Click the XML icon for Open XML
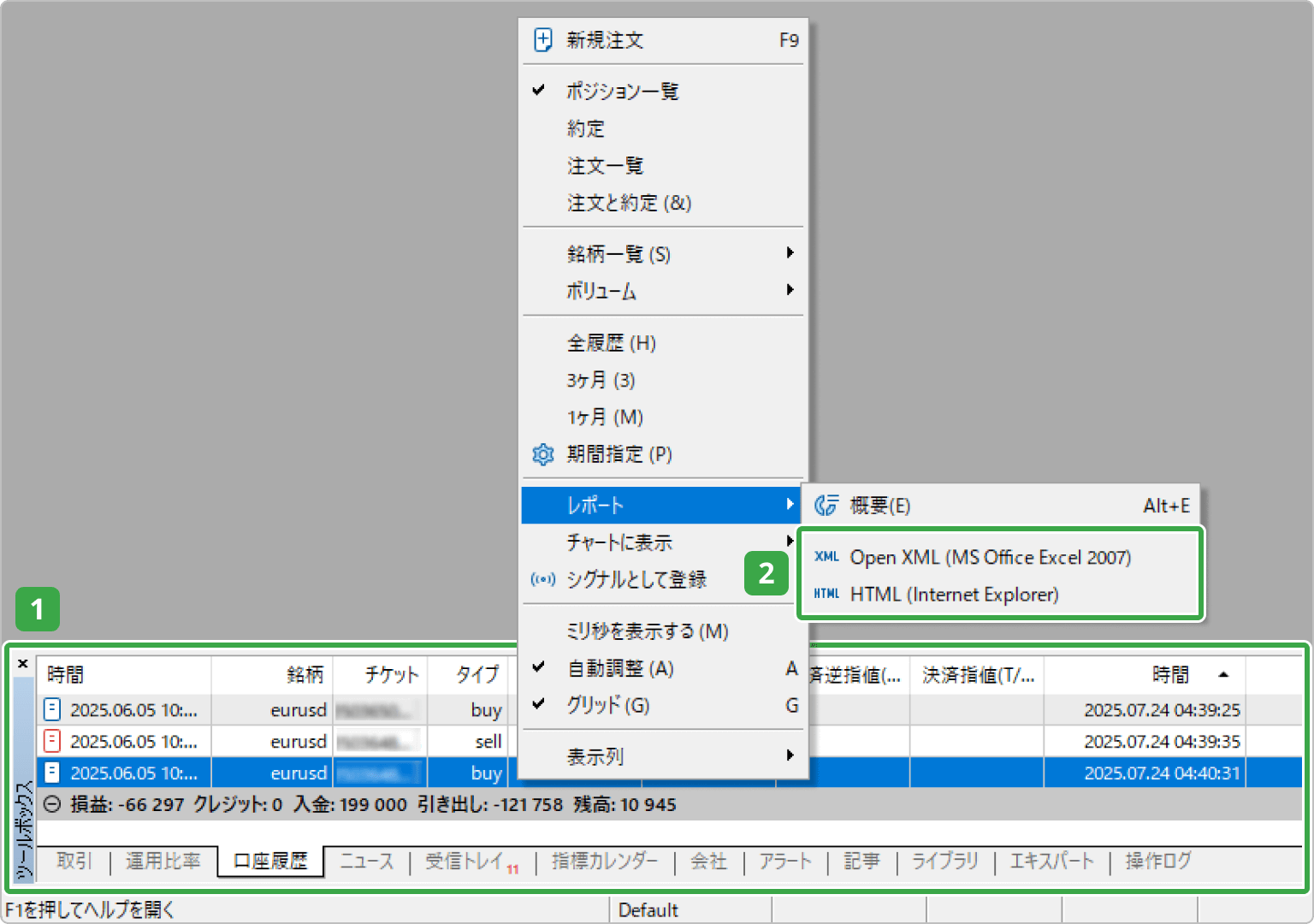1314x924 pixels. coord(826,557)
